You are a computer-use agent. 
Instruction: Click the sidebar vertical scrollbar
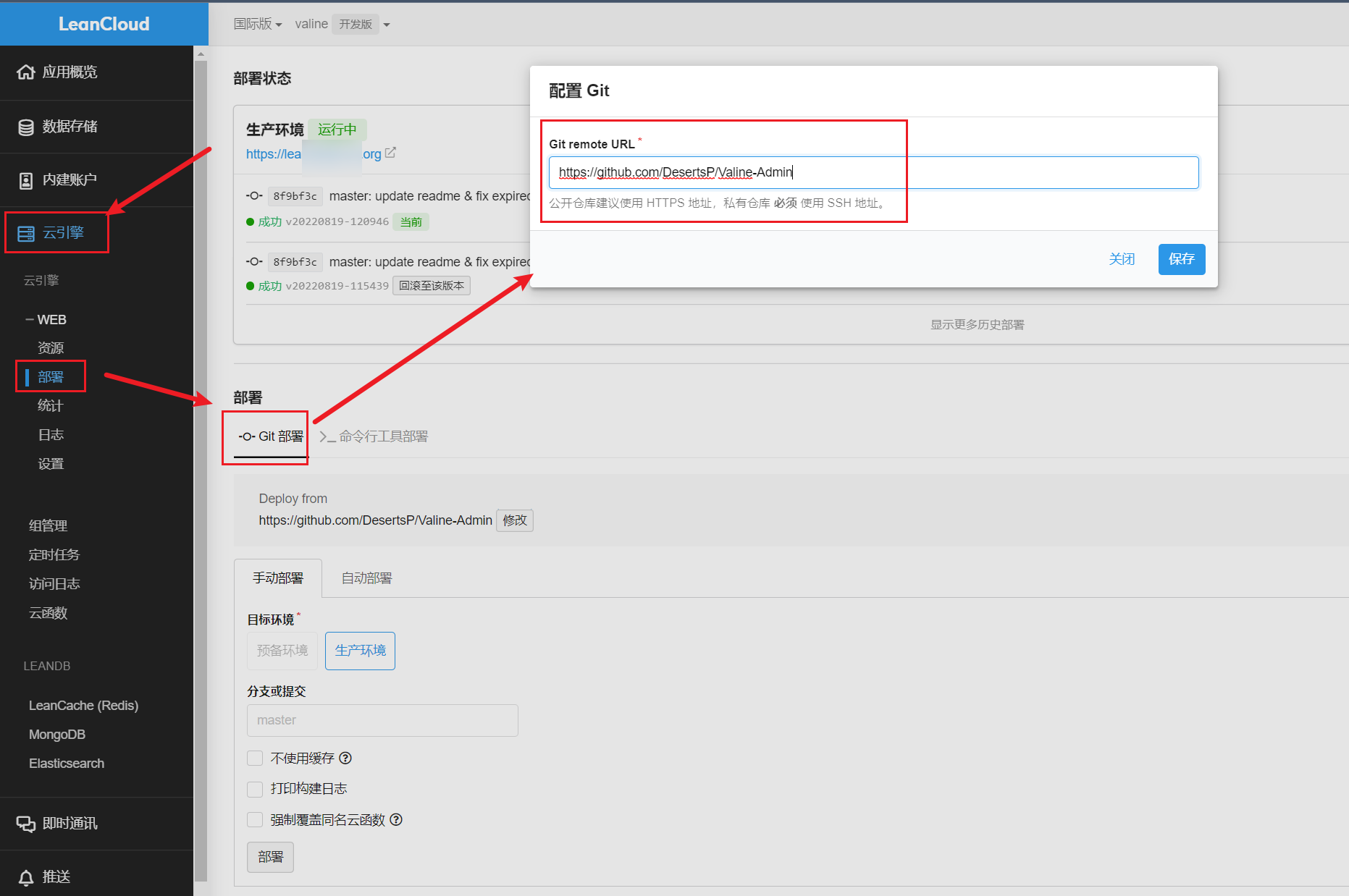point(201,470)
